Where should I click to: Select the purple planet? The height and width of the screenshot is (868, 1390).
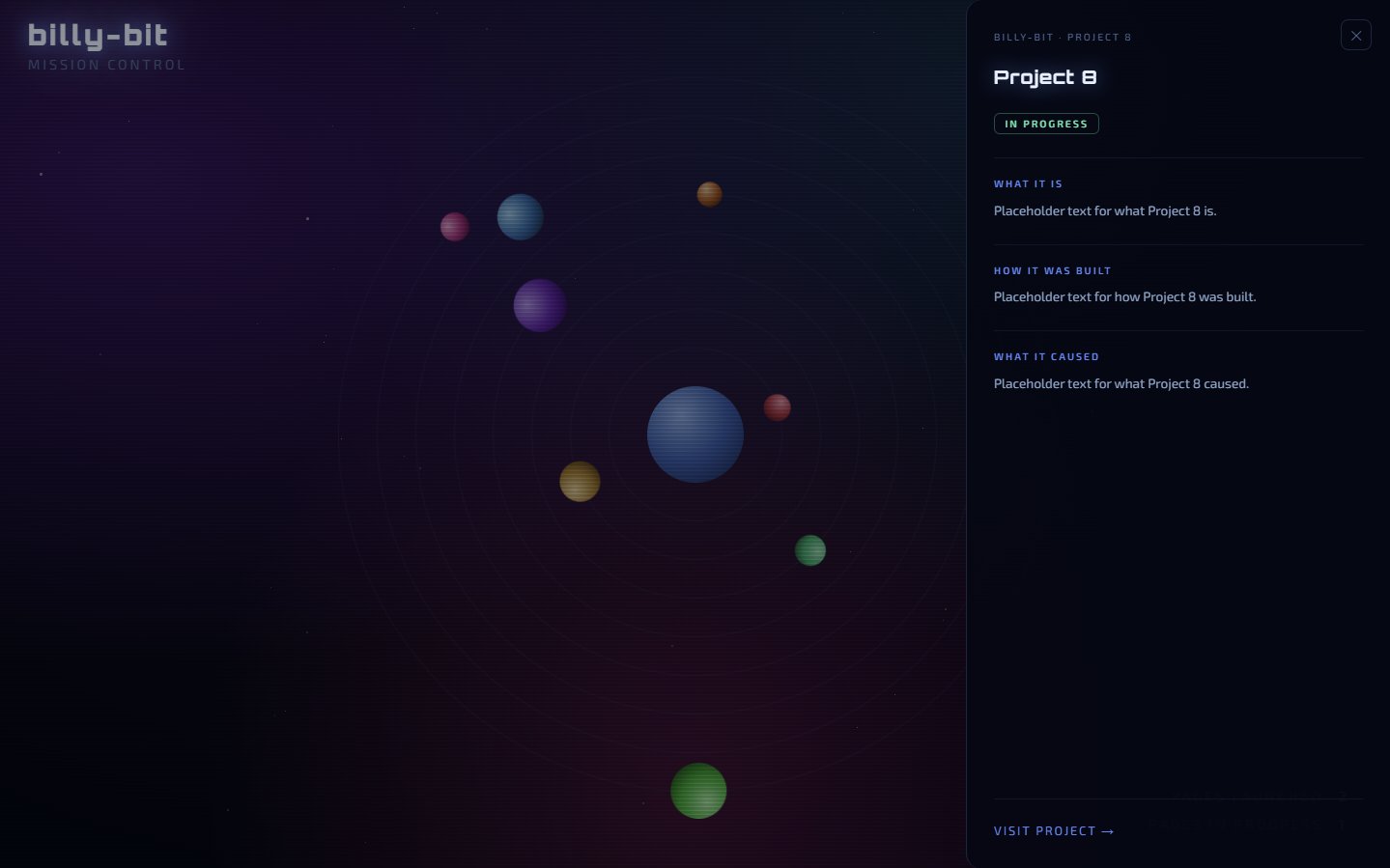point(540,305)
